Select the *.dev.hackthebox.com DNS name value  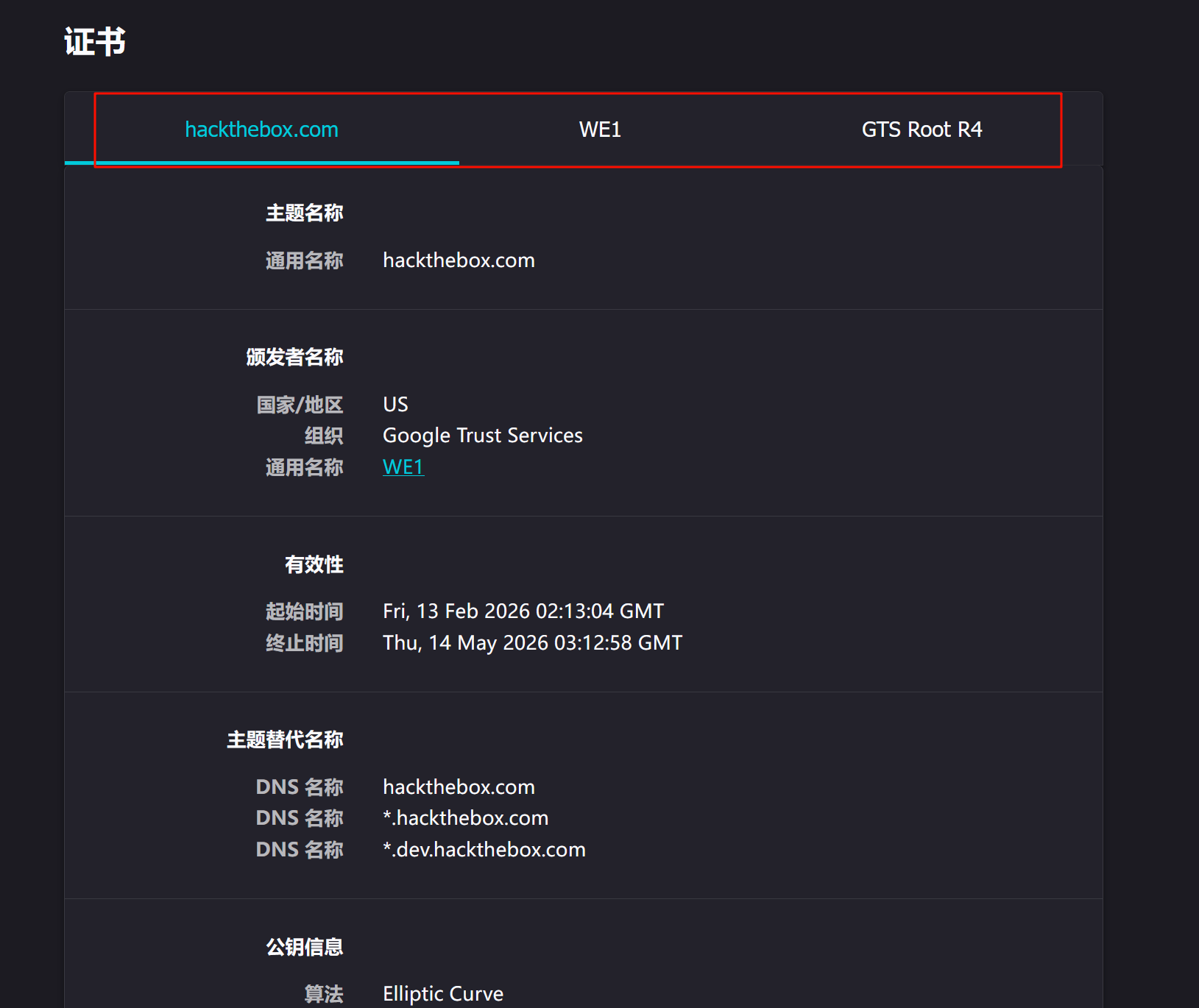[484, 850]
